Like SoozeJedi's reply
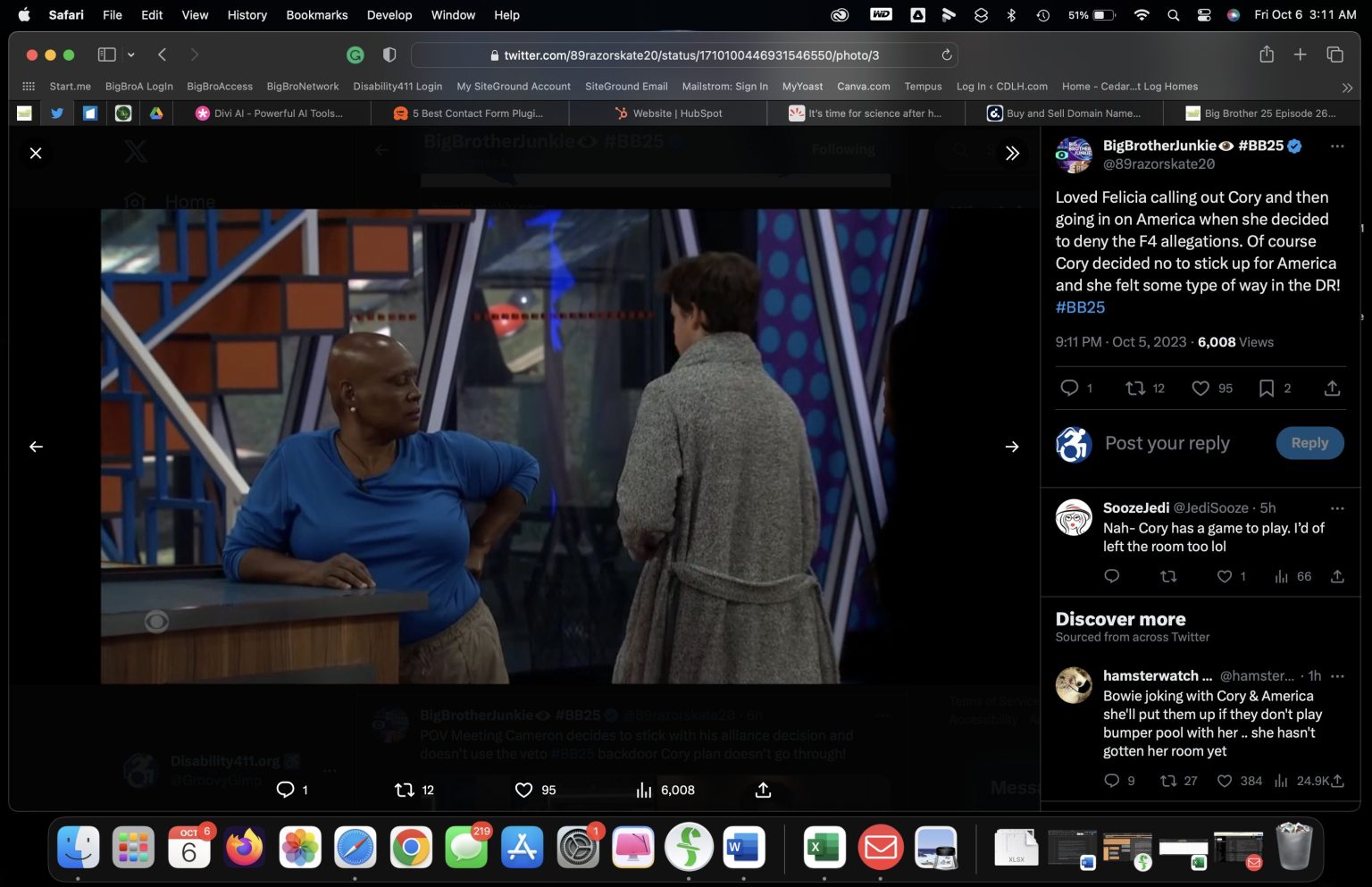The height and width of the screenshot is (887, 1372). tap(1225, 577)
